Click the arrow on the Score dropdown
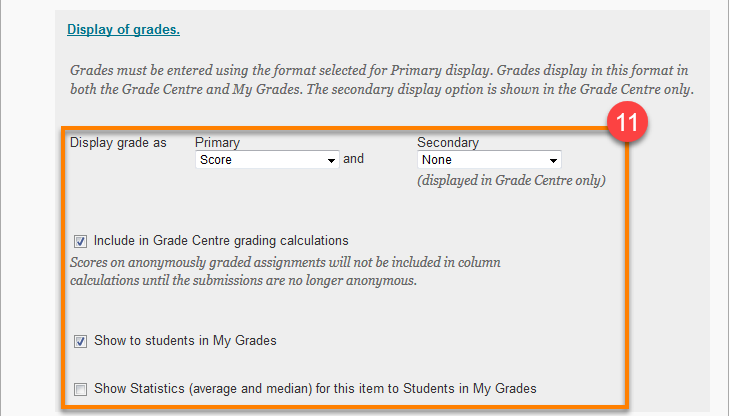This screenshot has height=416, width=729. 331,160
